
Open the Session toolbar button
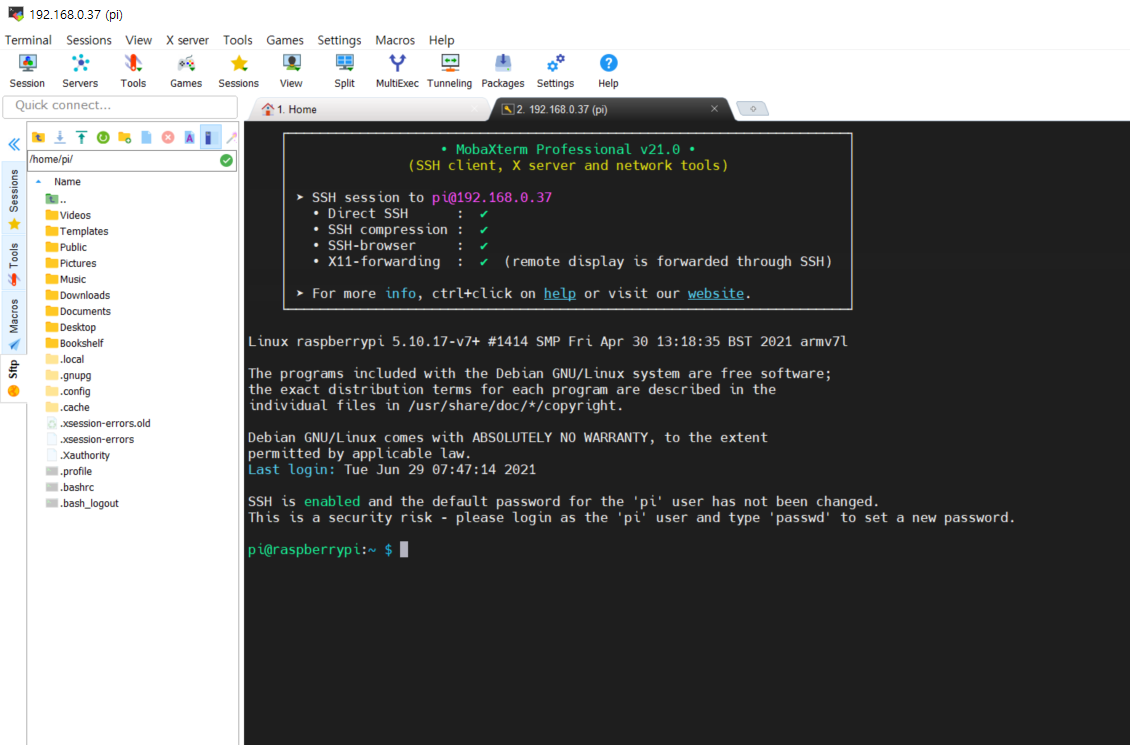(27, 71)
